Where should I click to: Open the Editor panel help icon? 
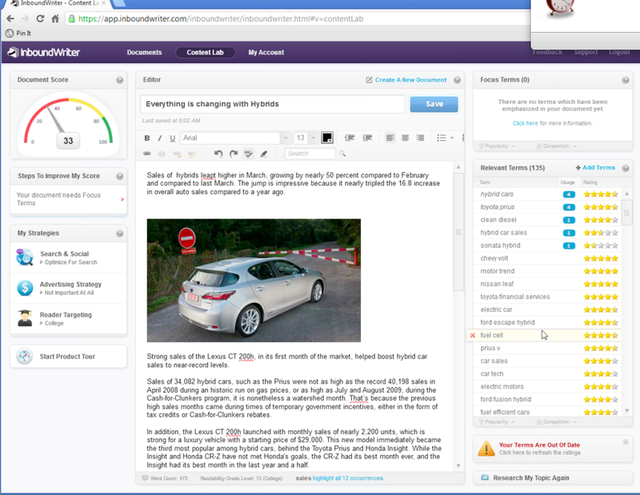tap(457, 80)
